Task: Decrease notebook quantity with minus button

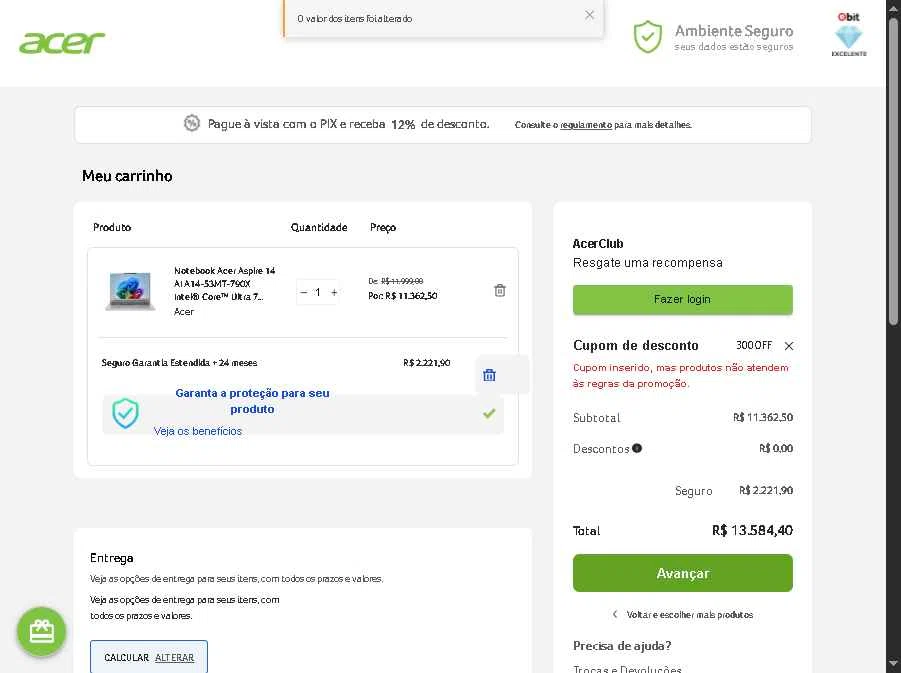Action: tap(303, 293)
